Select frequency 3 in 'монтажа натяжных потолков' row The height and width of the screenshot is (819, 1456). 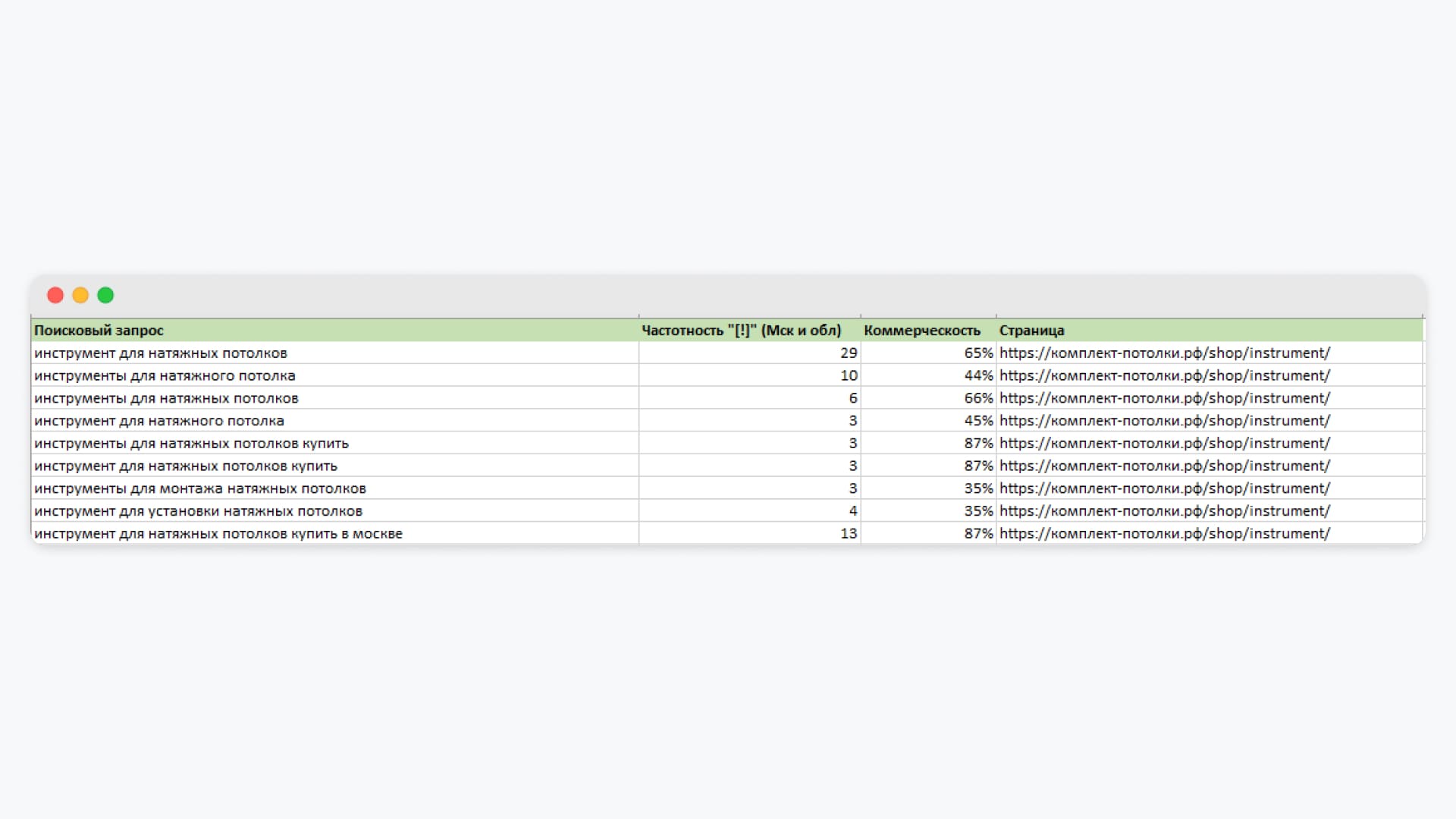click(749, 488)
